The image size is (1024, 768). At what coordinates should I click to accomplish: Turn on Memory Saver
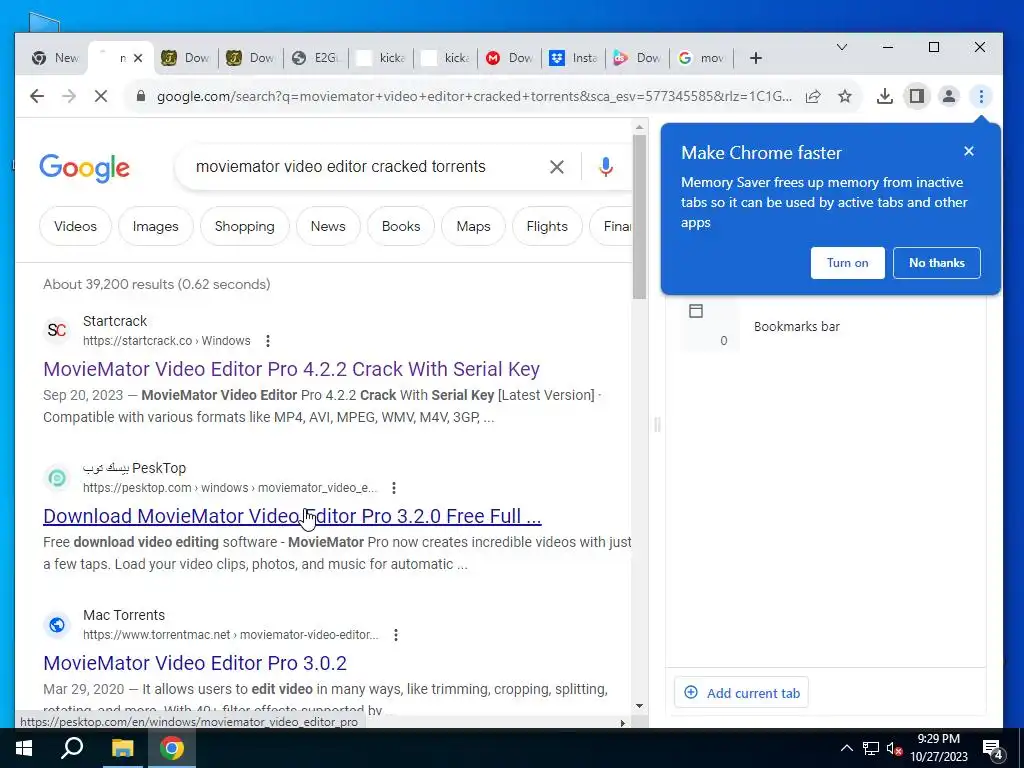(848, 263)
